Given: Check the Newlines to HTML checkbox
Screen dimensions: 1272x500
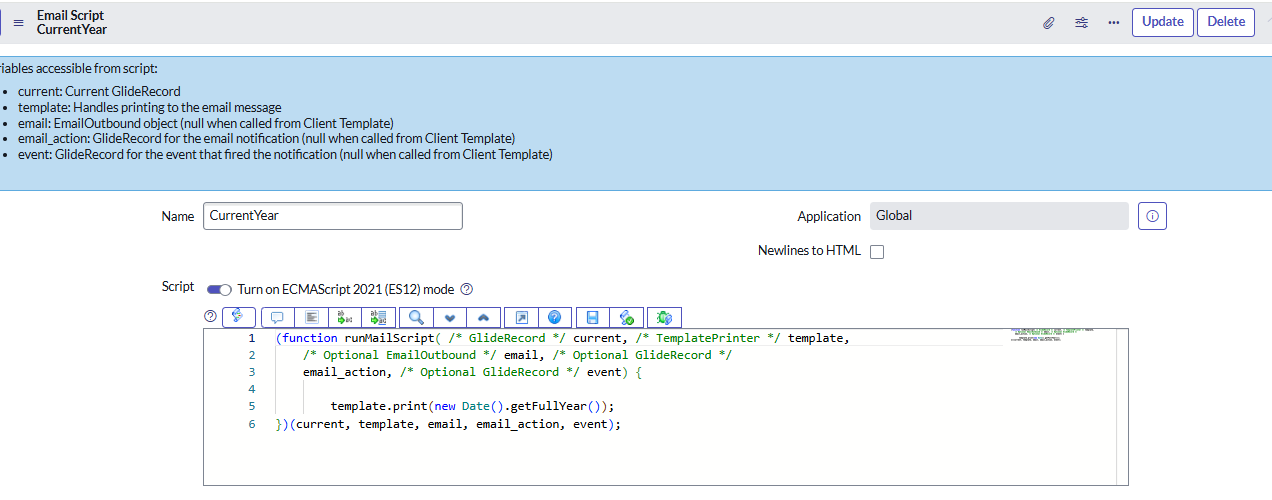Looking at the screenshot, I should click(877, 252).
